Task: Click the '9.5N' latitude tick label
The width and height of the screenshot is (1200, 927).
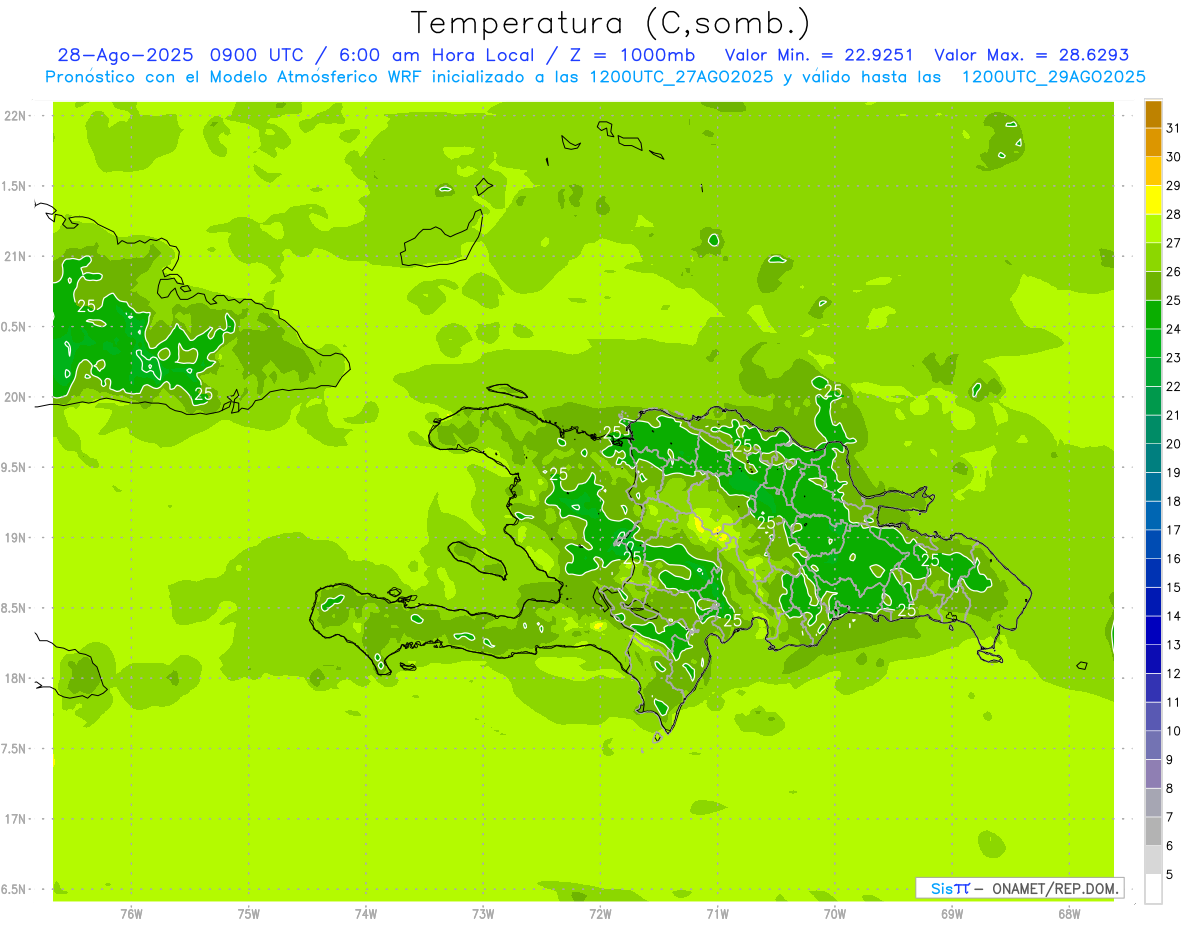Action: click(x=15, y=467)
